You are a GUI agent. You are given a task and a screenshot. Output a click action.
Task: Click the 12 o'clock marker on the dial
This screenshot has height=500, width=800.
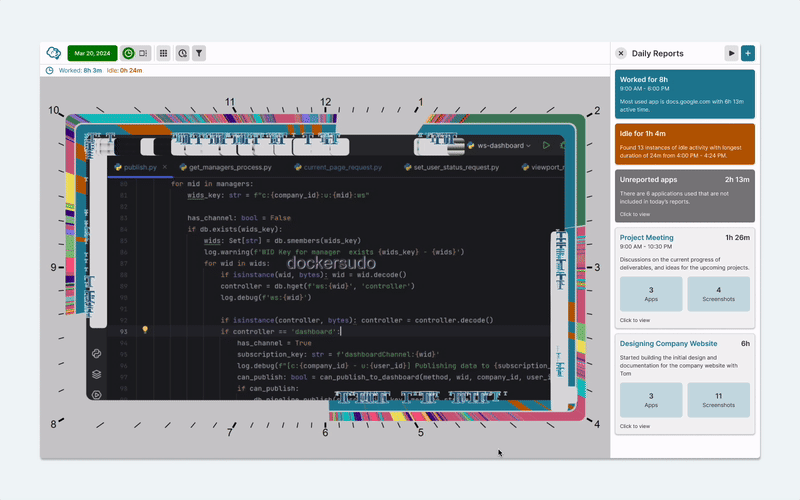pos(326,102)
